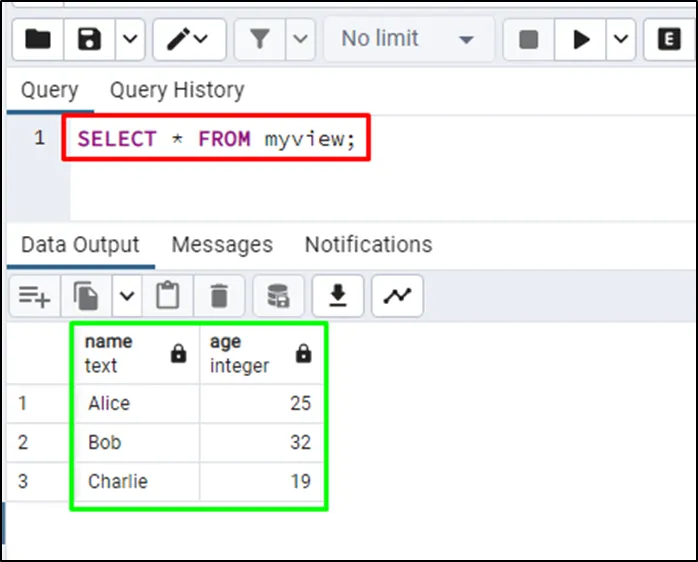
Task: Click the Delete row trash icon
Action: coord(219,296)
